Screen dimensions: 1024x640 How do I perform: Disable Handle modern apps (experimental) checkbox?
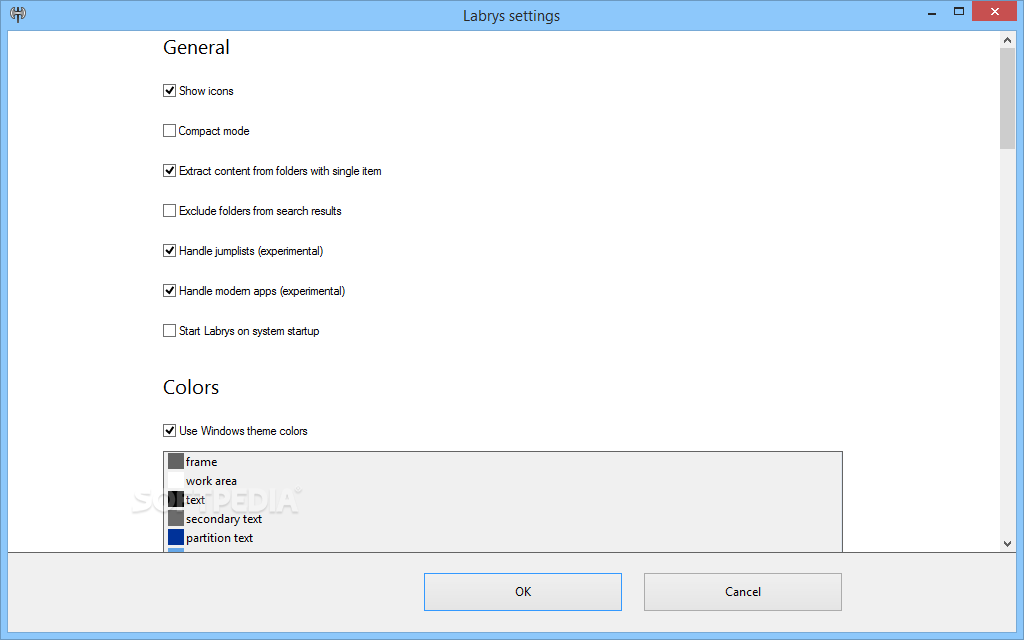pos(169,291)
